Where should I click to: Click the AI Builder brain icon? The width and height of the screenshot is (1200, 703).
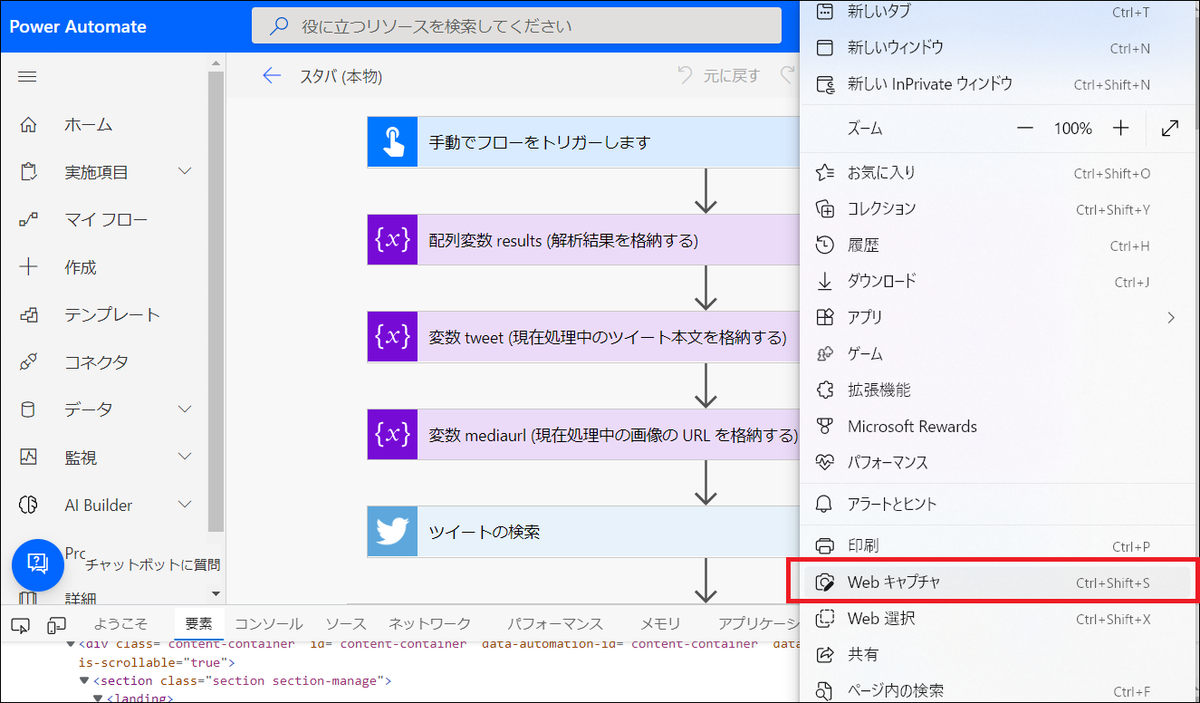[28, 505]
